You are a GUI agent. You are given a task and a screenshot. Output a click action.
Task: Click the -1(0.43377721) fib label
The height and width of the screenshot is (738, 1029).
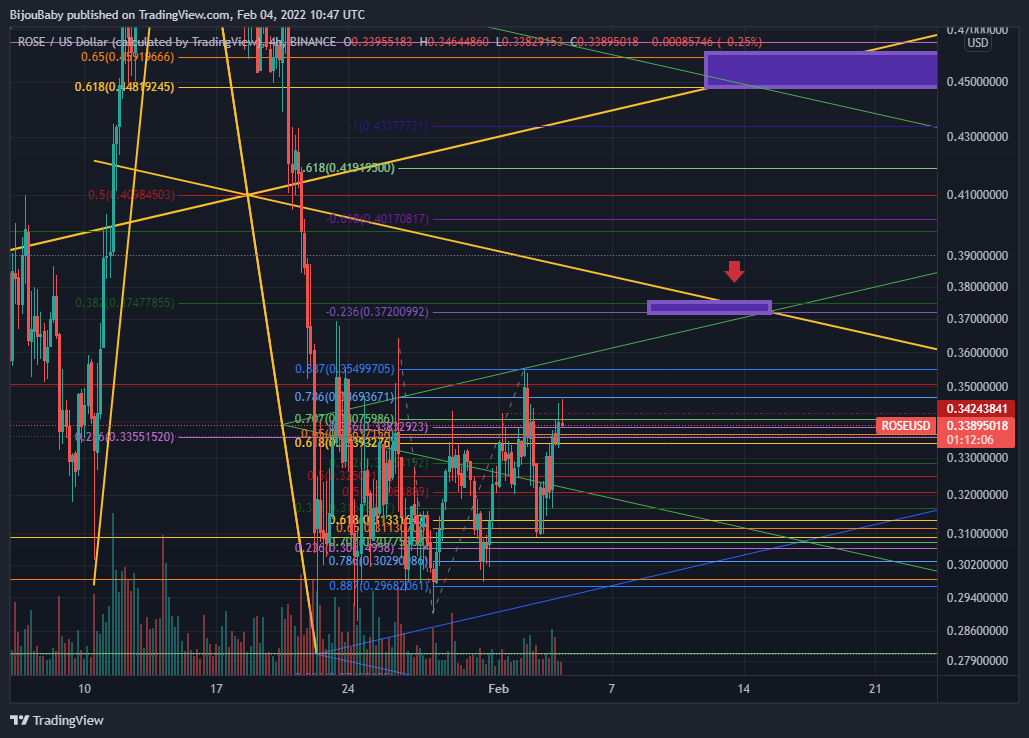click(x=388, y=125)
